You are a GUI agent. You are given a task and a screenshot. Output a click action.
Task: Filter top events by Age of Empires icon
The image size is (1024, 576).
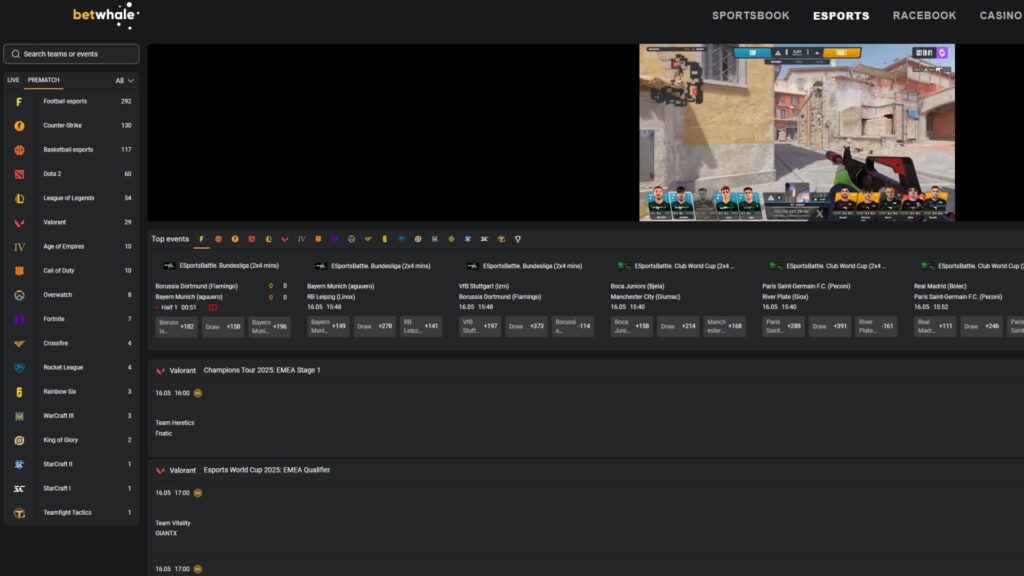(301, 239)
